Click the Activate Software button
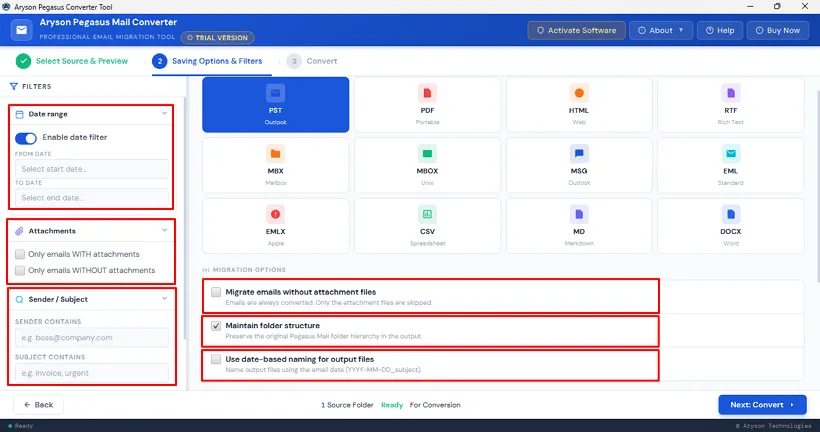The height and width of the screenshot is (432, 820). click(x=576, y=30)
